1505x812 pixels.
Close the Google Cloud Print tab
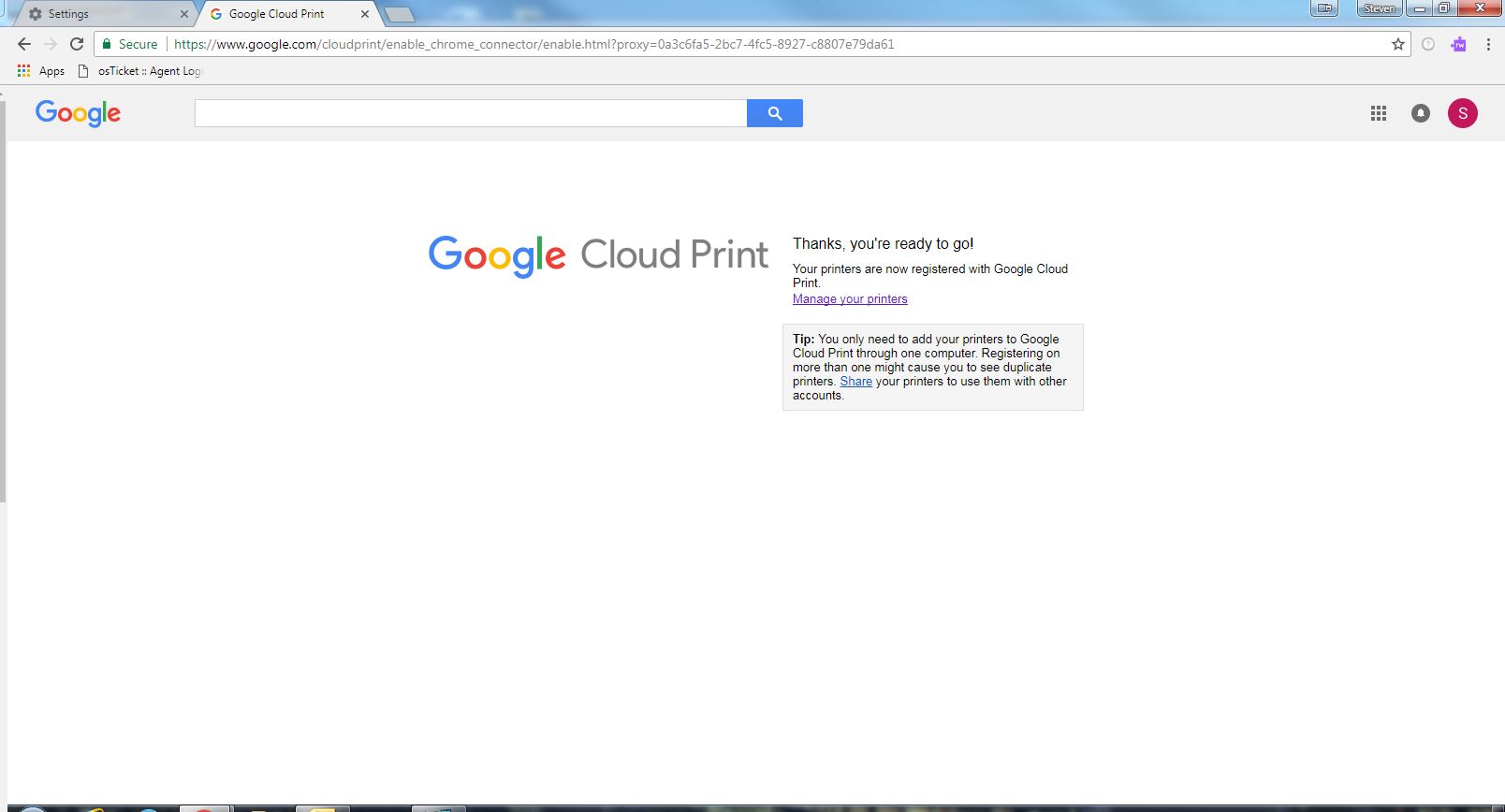click(365, 14)
